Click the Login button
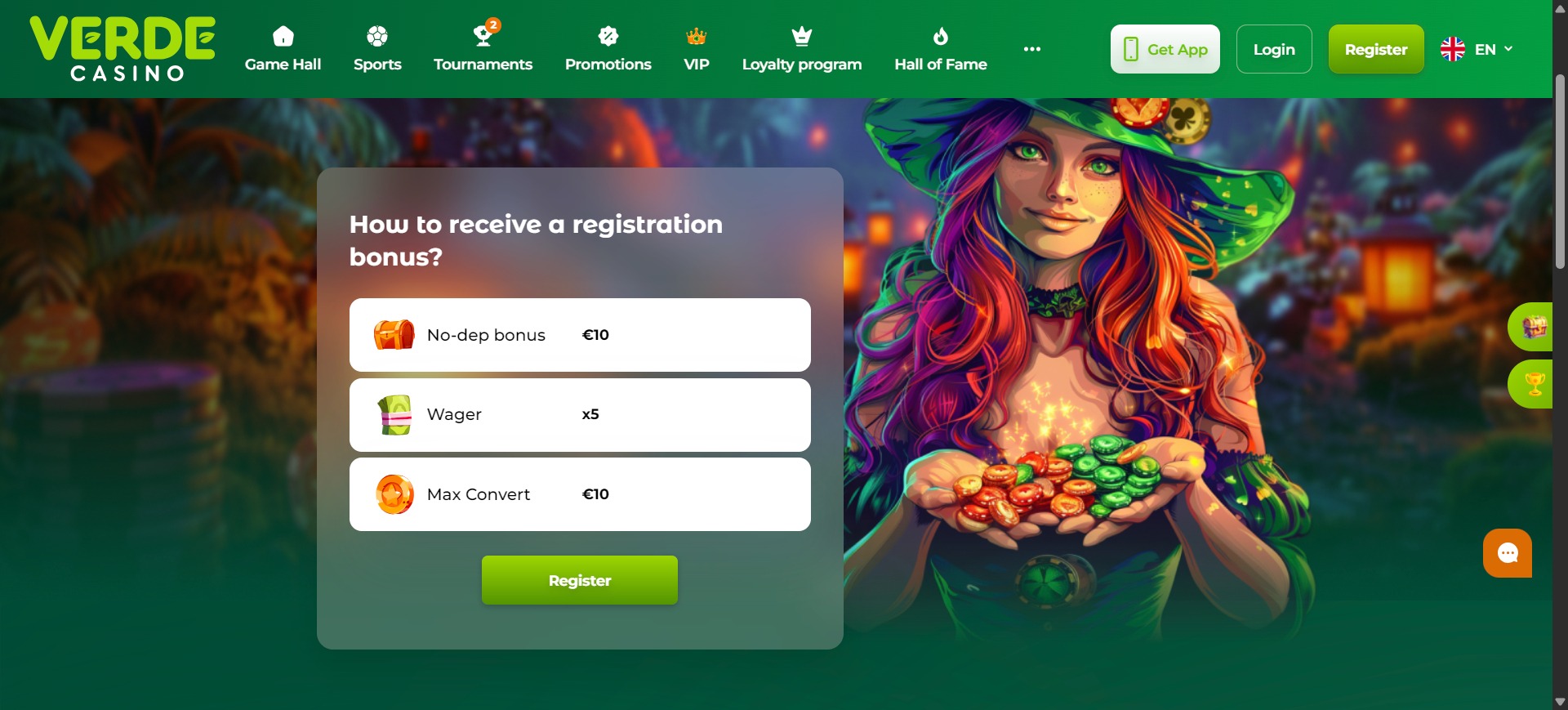The width and height of the screenshot is (1568, 710). pos(1274,49)
